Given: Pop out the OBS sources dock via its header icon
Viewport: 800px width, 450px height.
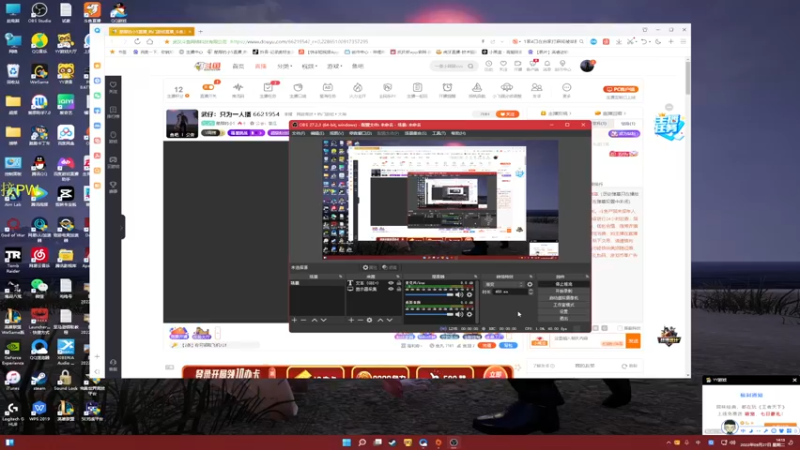Looking at the screenshot, I should point(398,277).
